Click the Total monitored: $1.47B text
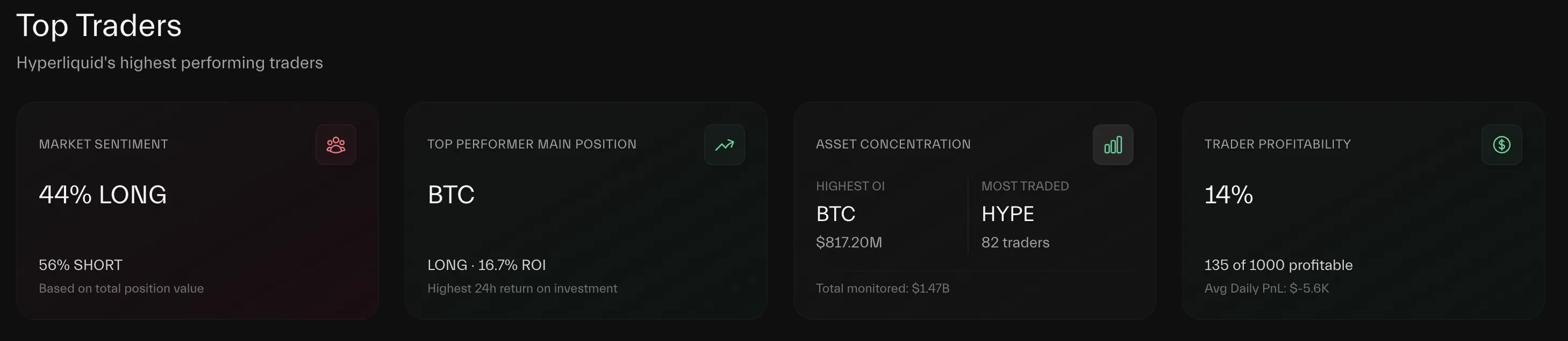This screenshot has height=341, width=1568. click(x=883, y=288)
